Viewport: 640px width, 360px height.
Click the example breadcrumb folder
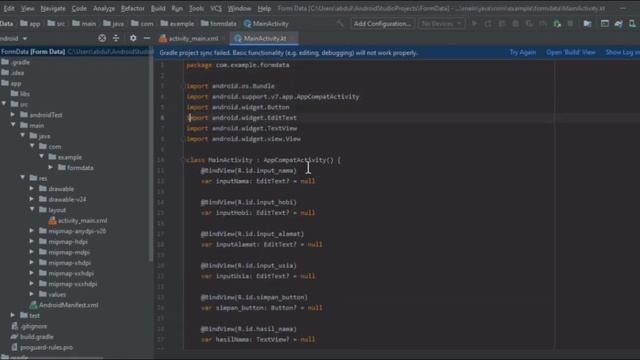coord(177,24)
